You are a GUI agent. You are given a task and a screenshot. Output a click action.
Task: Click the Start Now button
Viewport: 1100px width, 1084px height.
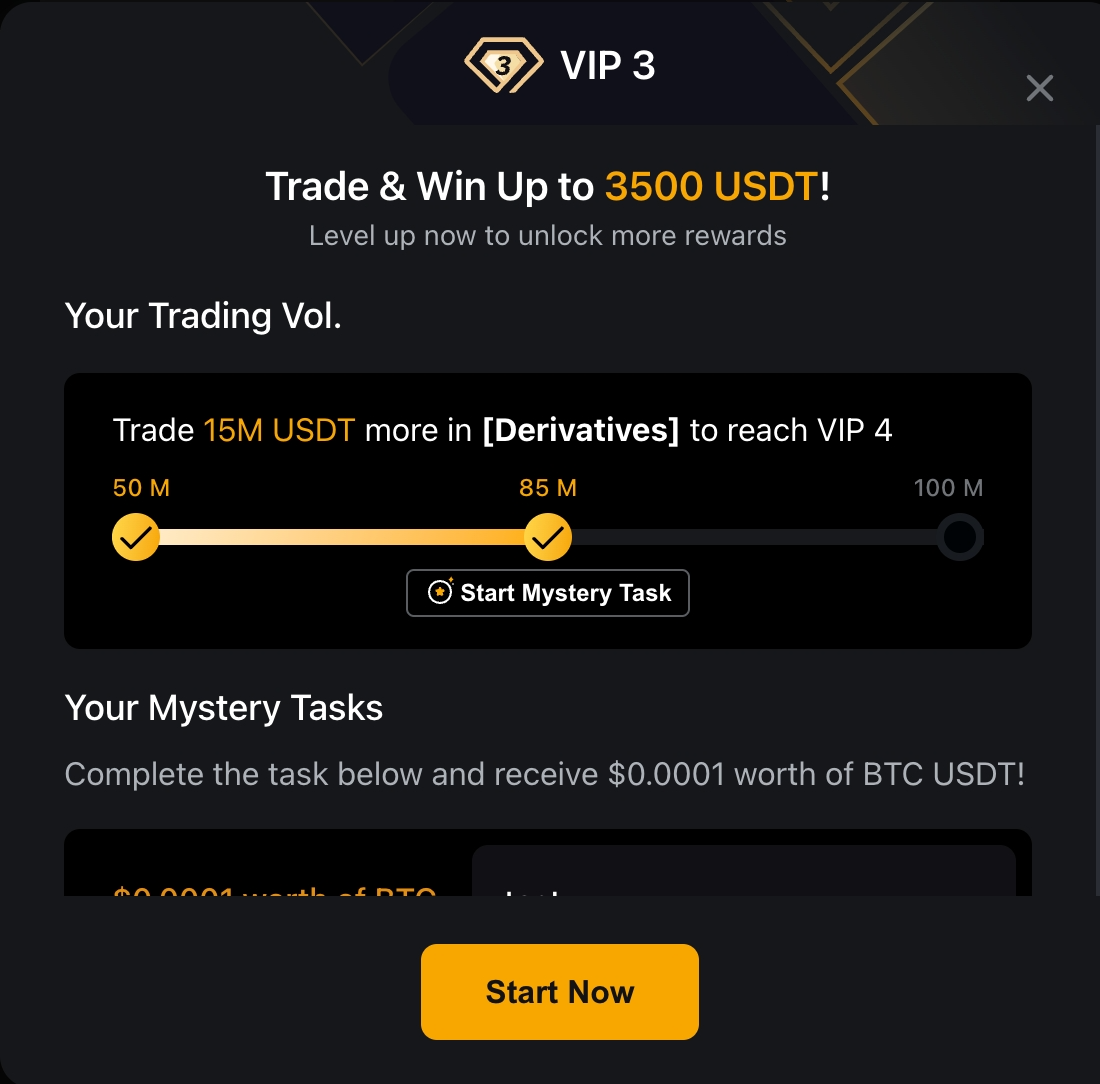(x=560, y=991)
